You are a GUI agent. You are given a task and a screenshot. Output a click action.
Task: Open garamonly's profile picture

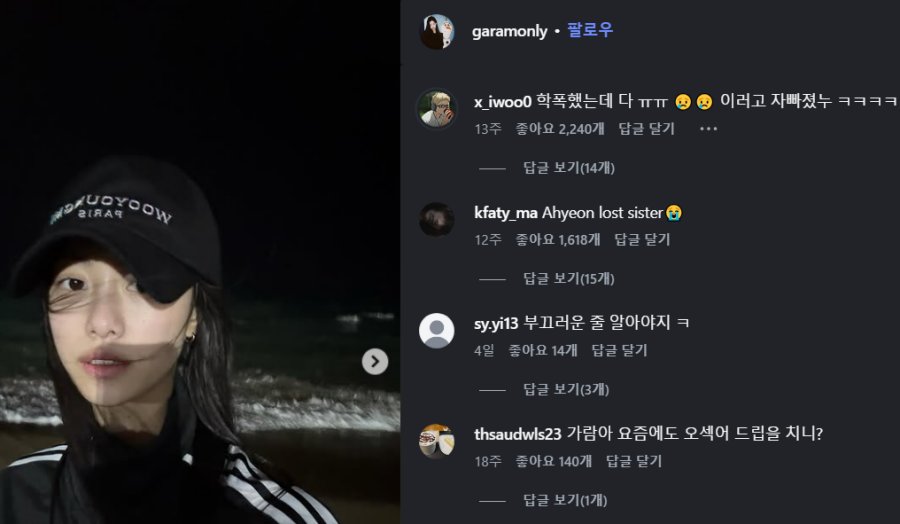[x=437, y=31]
